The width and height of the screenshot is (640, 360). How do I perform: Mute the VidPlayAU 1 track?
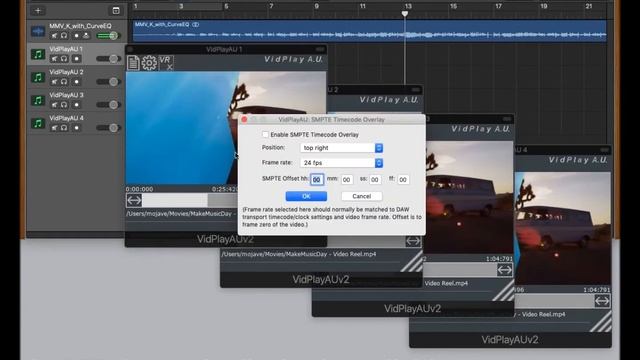(54, 59)
